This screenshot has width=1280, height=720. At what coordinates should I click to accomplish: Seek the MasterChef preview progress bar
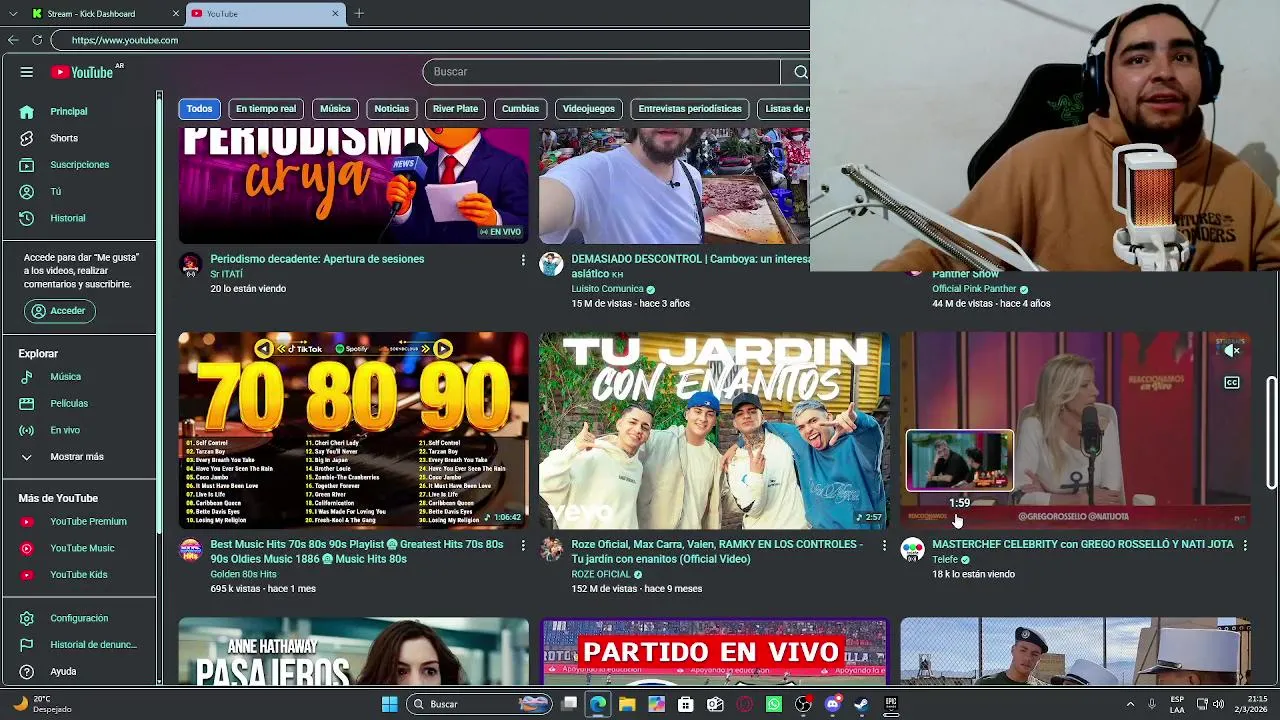point(1075,528)
